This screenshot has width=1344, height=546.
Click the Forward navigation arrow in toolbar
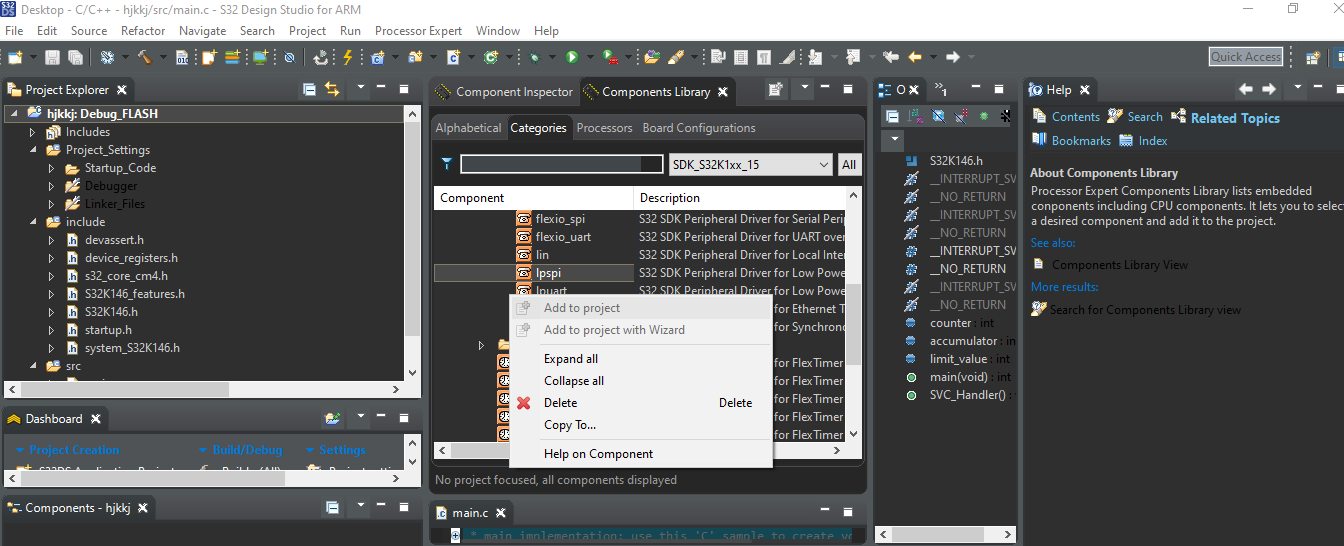tap(953, 57)
